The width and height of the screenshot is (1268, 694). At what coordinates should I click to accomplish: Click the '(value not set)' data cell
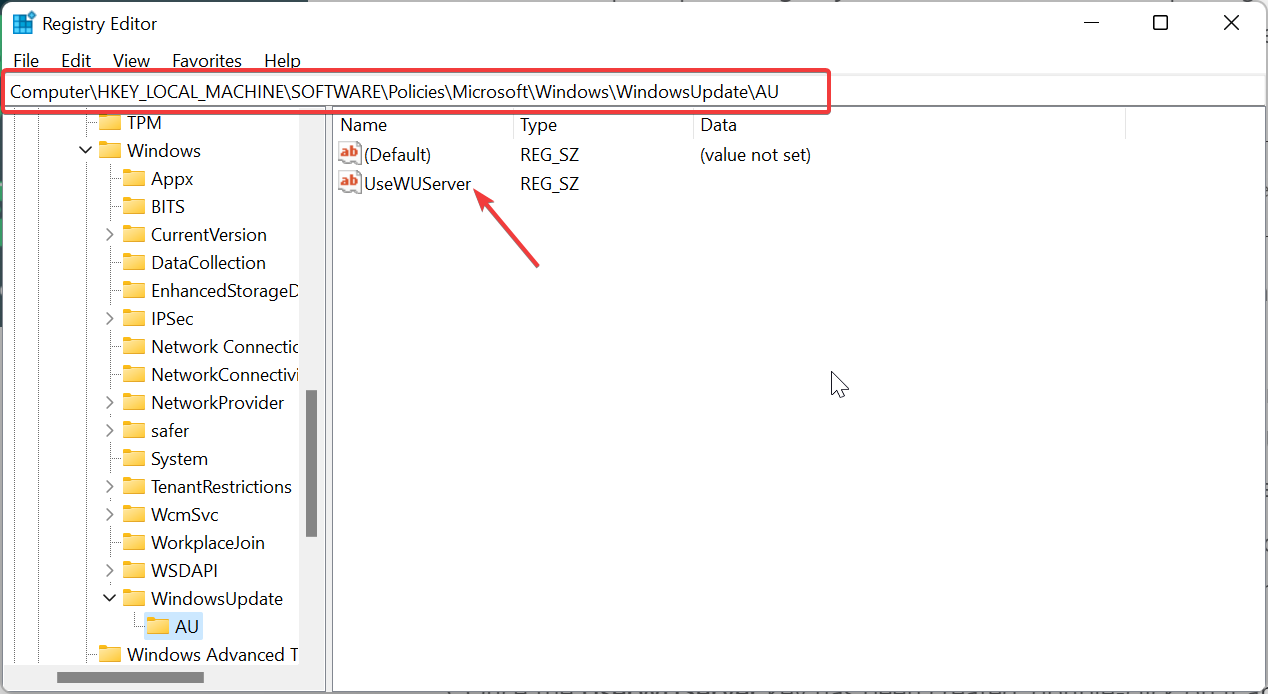(x=755, y=155)
